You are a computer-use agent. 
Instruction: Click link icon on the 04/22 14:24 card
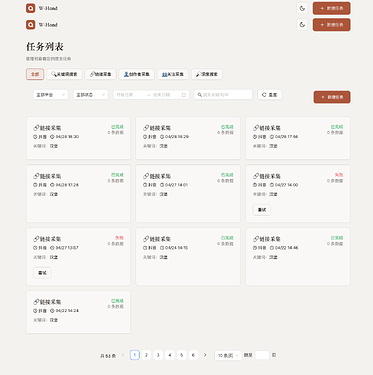pos(36,302)
